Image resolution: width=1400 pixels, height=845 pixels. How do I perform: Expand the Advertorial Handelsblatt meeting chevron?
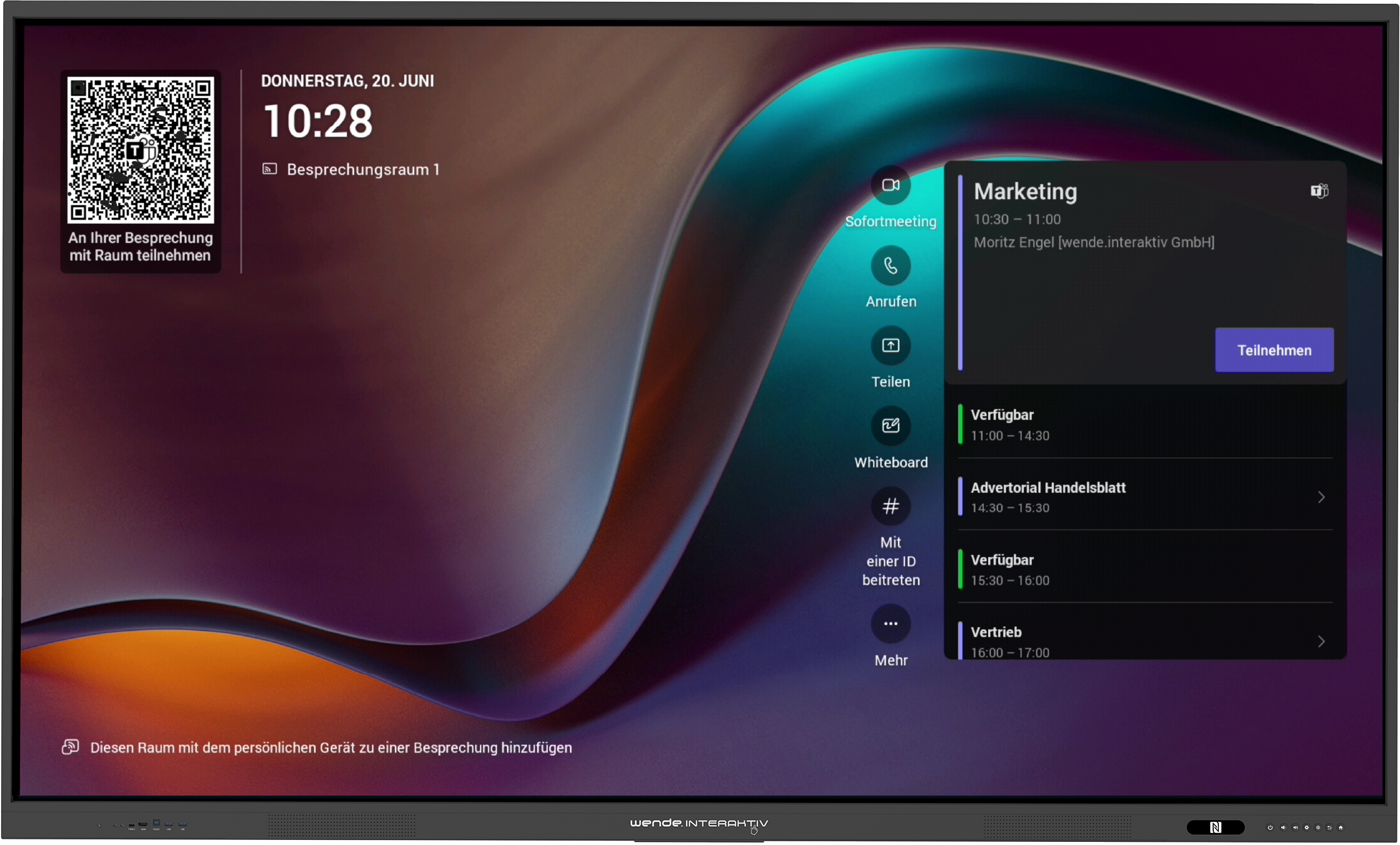click(1321, 497)
